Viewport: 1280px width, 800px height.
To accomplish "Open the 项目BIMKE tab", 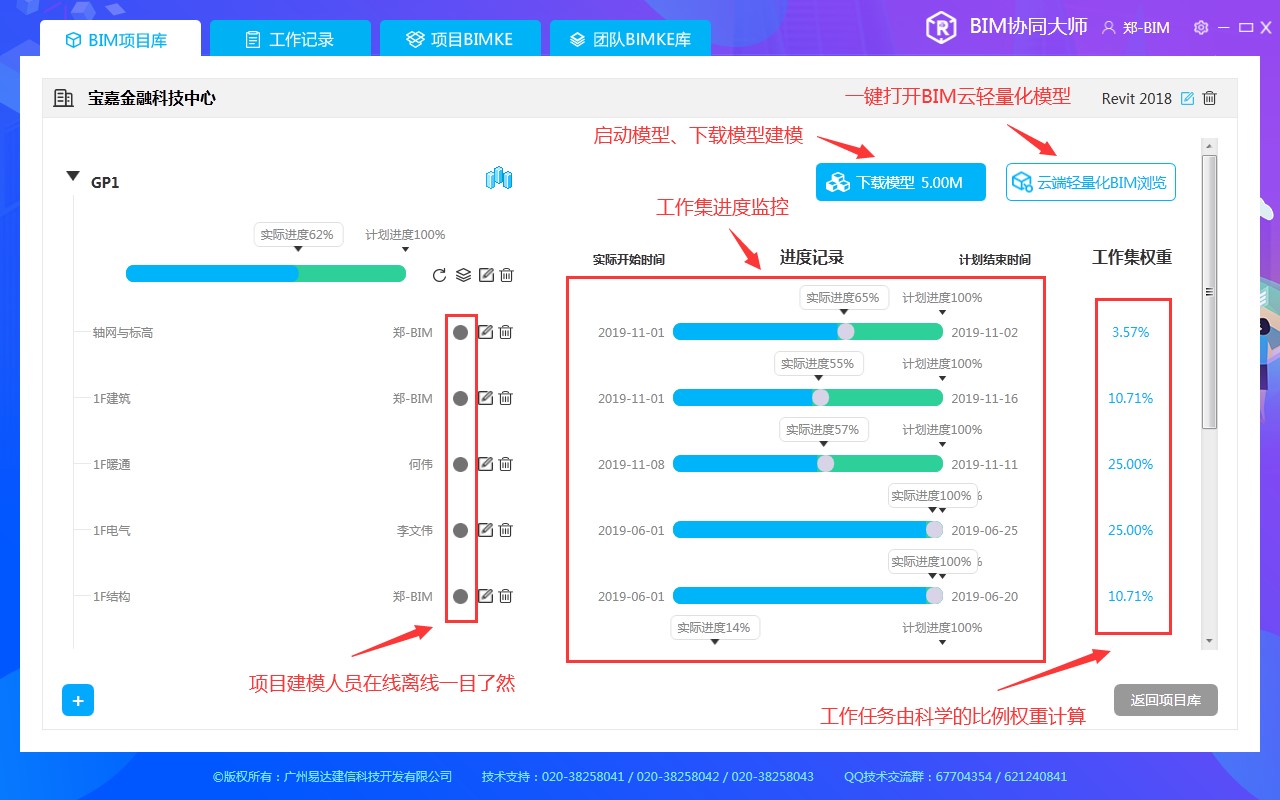I will tap(460, 38).
